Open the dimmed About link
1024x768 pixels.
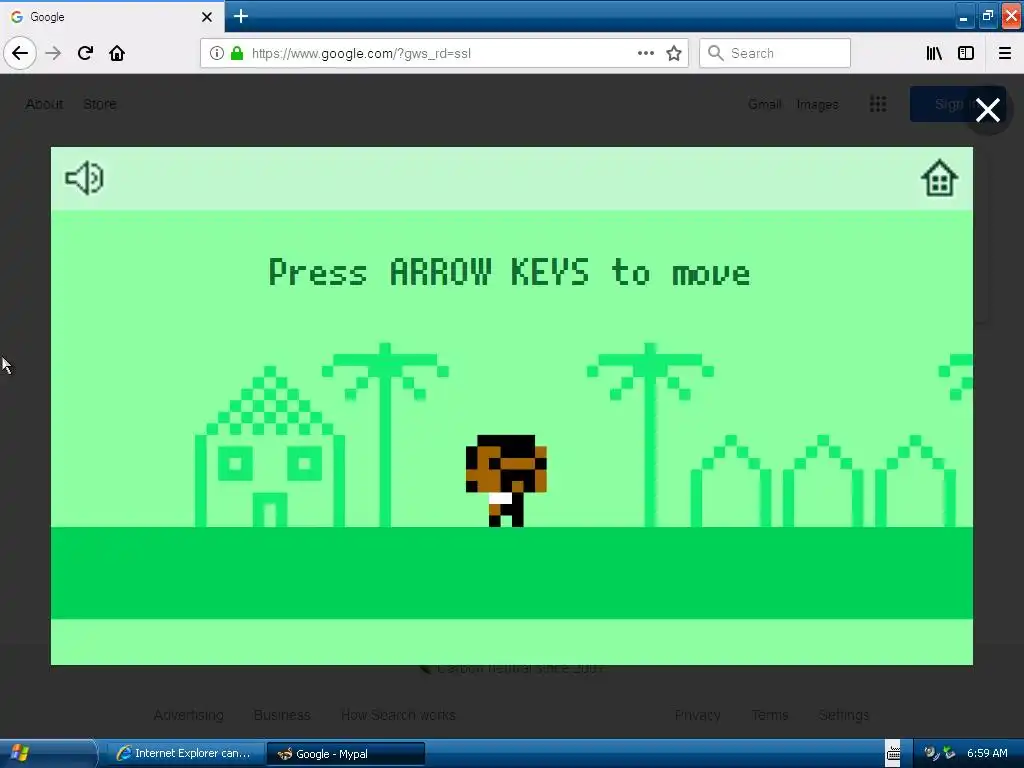click(44, 104)
